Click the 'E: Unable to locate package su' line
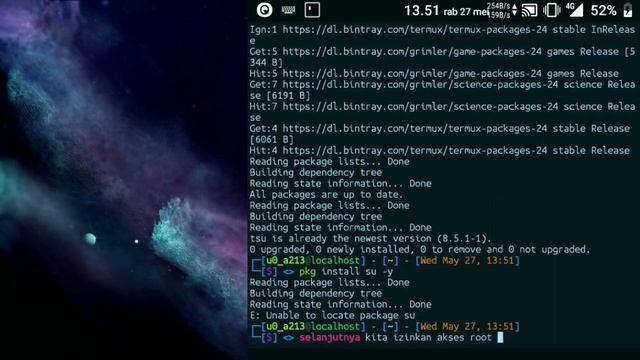 [x=332, y=316]
